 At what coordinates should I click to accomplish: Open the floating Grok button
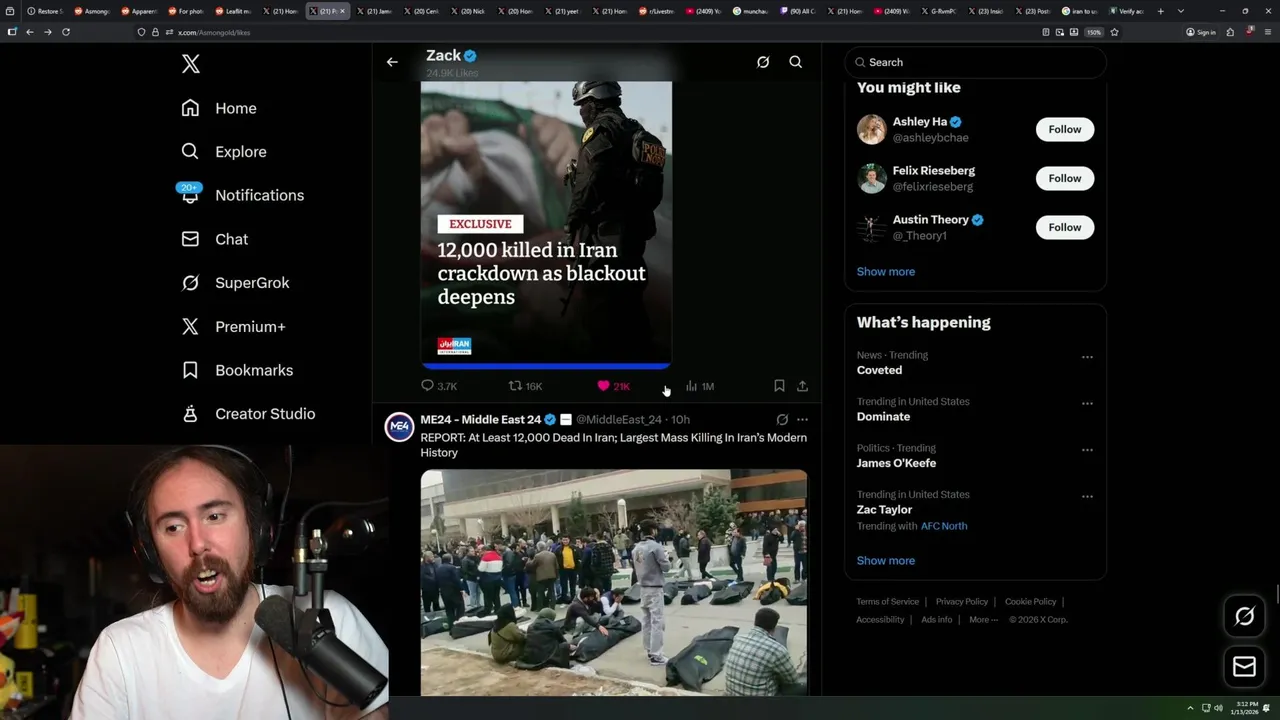pos(1244,617)
